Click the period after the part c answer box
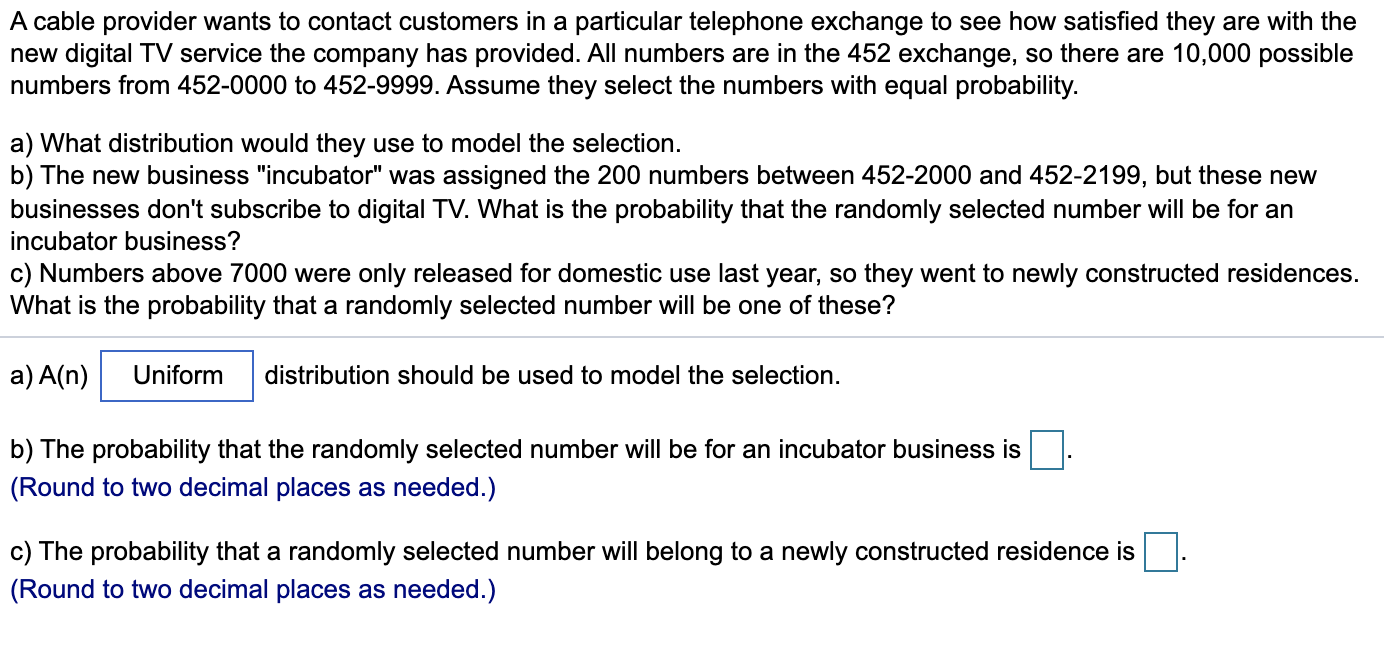The width and height of the screenshot is (1384, 672). 1182,556
